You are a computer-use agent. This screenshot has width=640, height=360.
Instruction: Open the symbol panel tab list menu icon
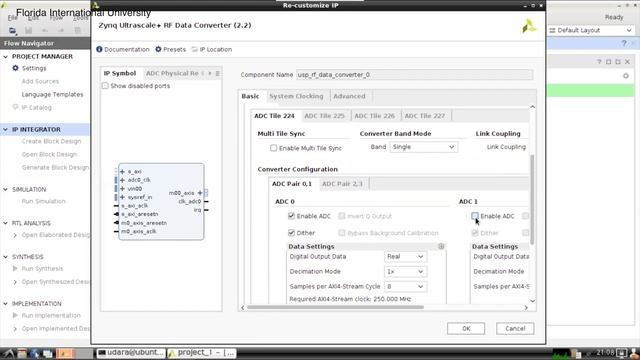[218, 73]
